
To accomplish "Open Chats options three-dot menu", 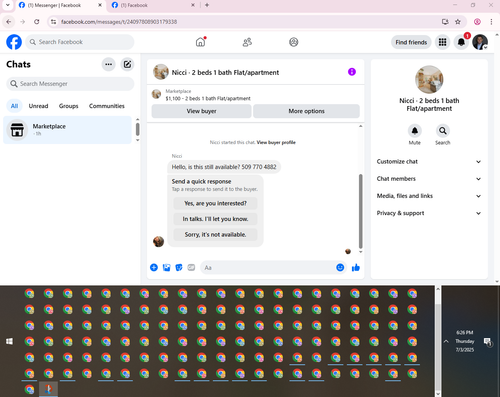I will pyautogui.click(x=108, y=64).
